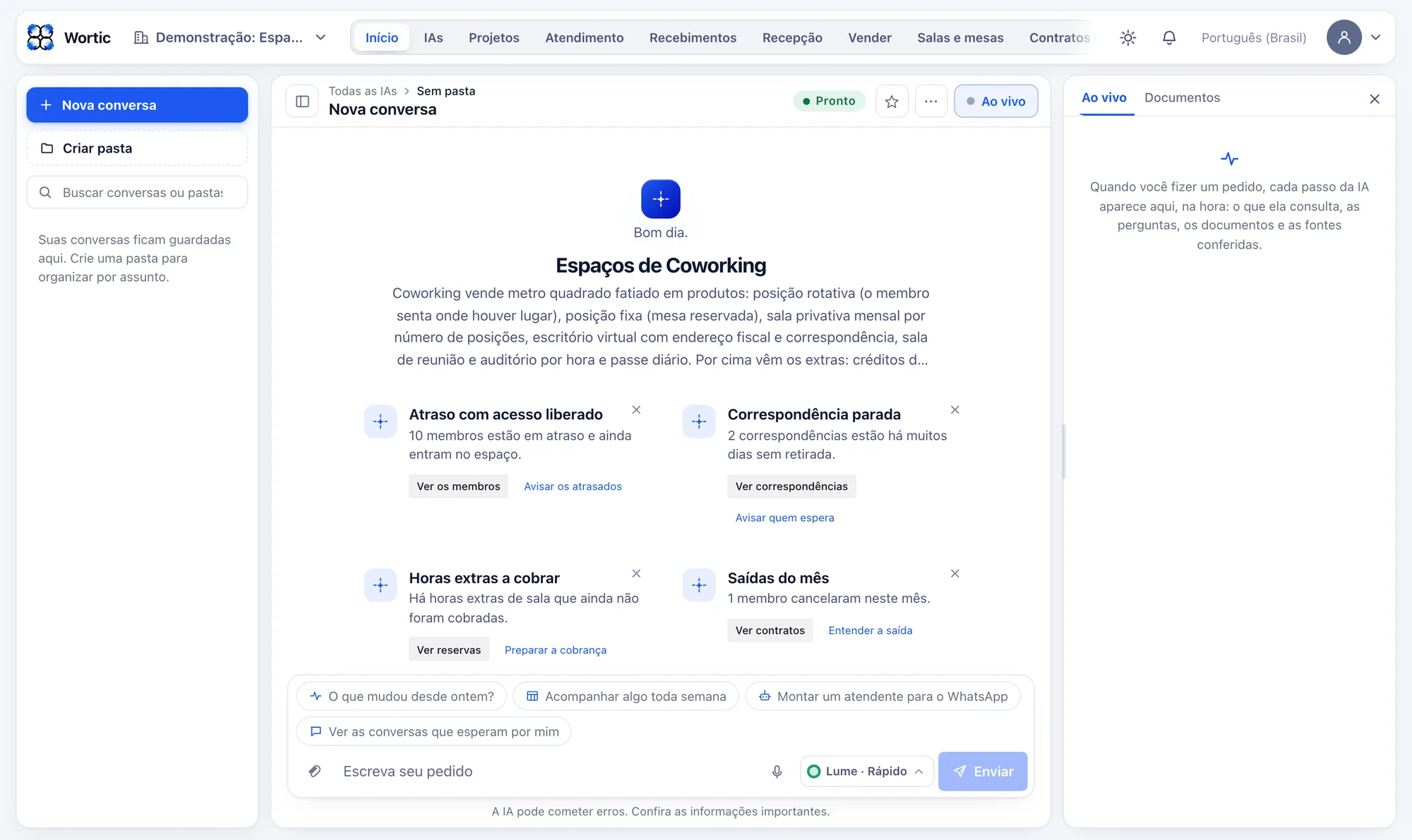Close the Ao vivo side panel
Image resolution: width=1412 pixels, height=840 pixels.
pyautogui.click(x=1374, y=99)
